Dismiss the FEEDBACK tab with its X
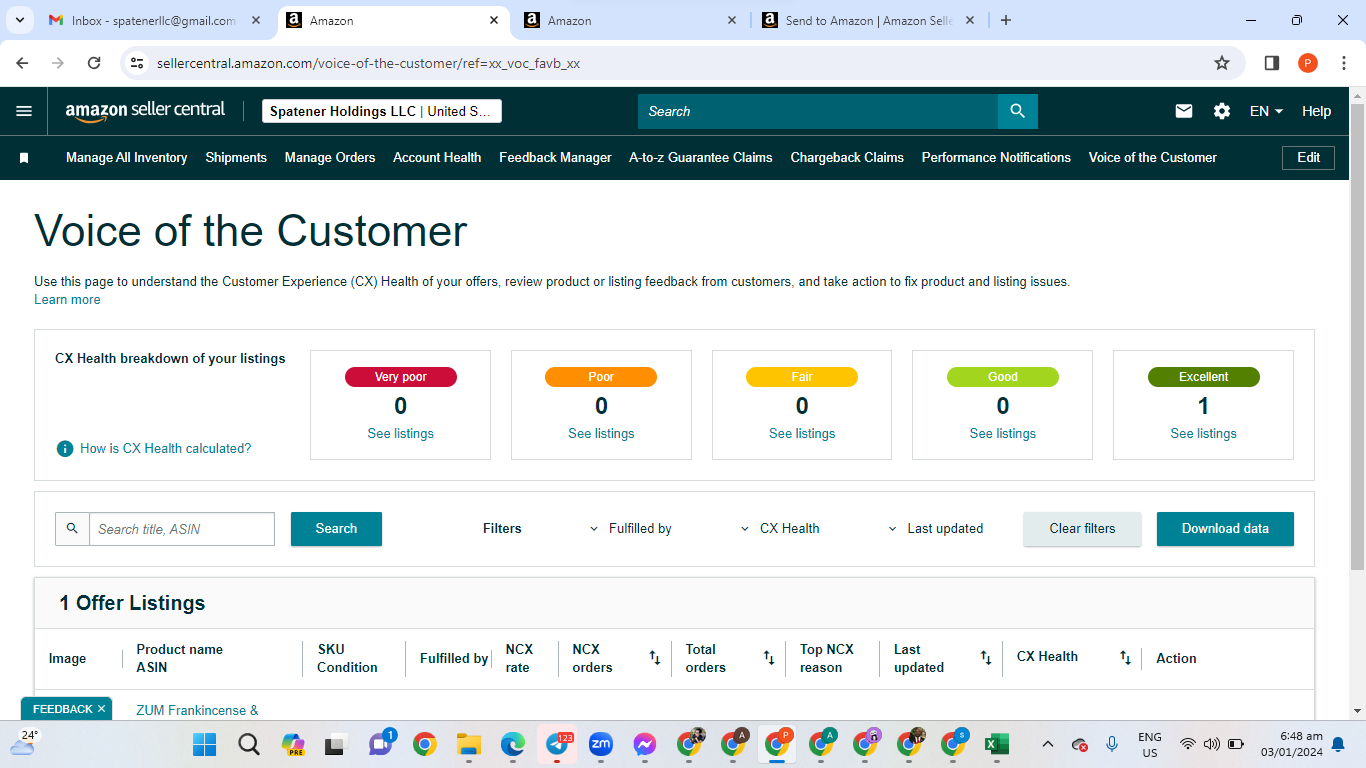The image size is (1366, 768). [101, 709]
